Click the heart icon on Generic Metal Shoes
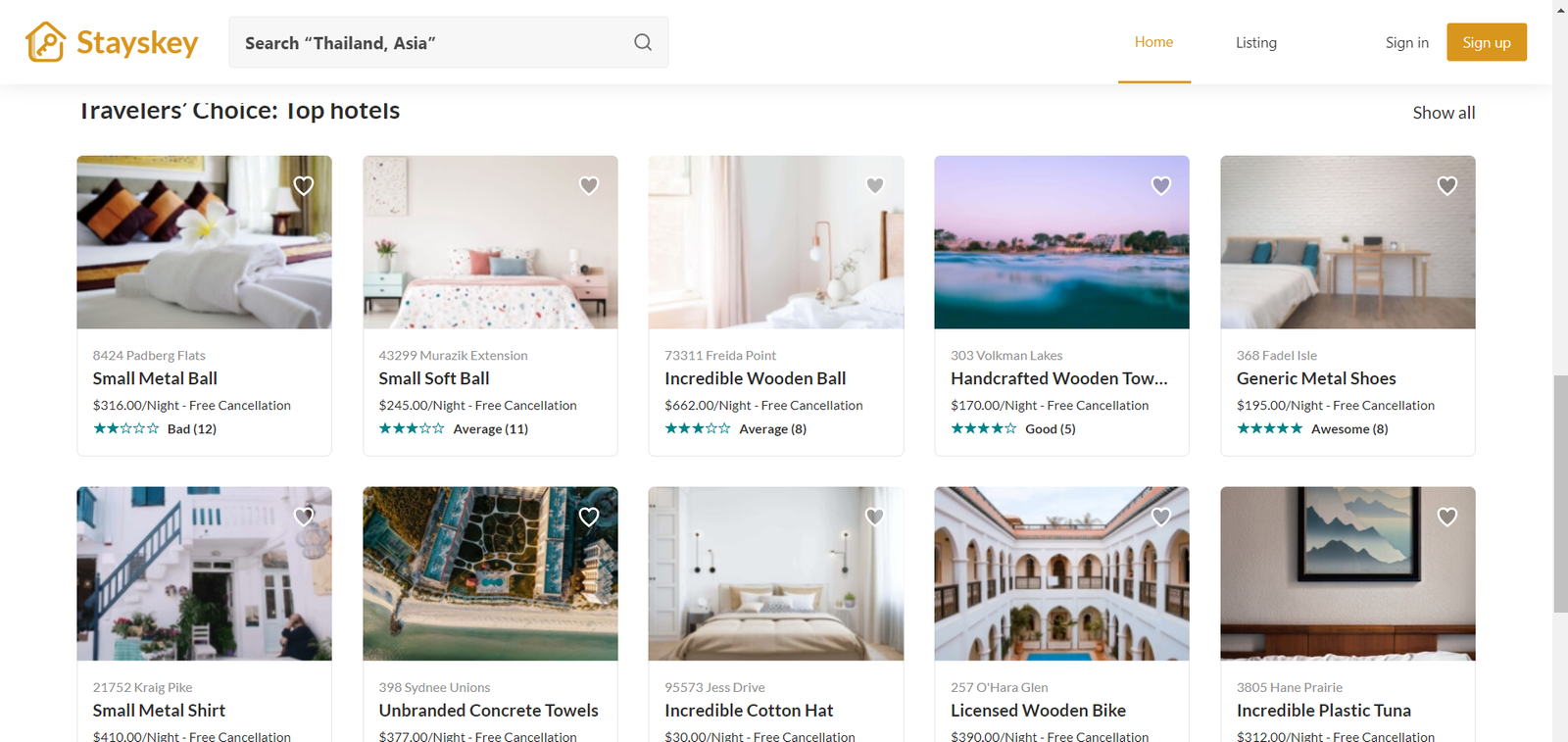The height and width of the screenshot is (742, 1568). [x=1447, y=185]
